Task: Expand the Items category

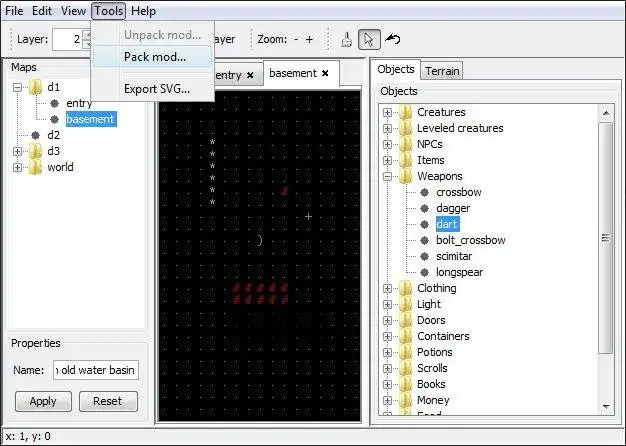Action: tap(387, 160)
